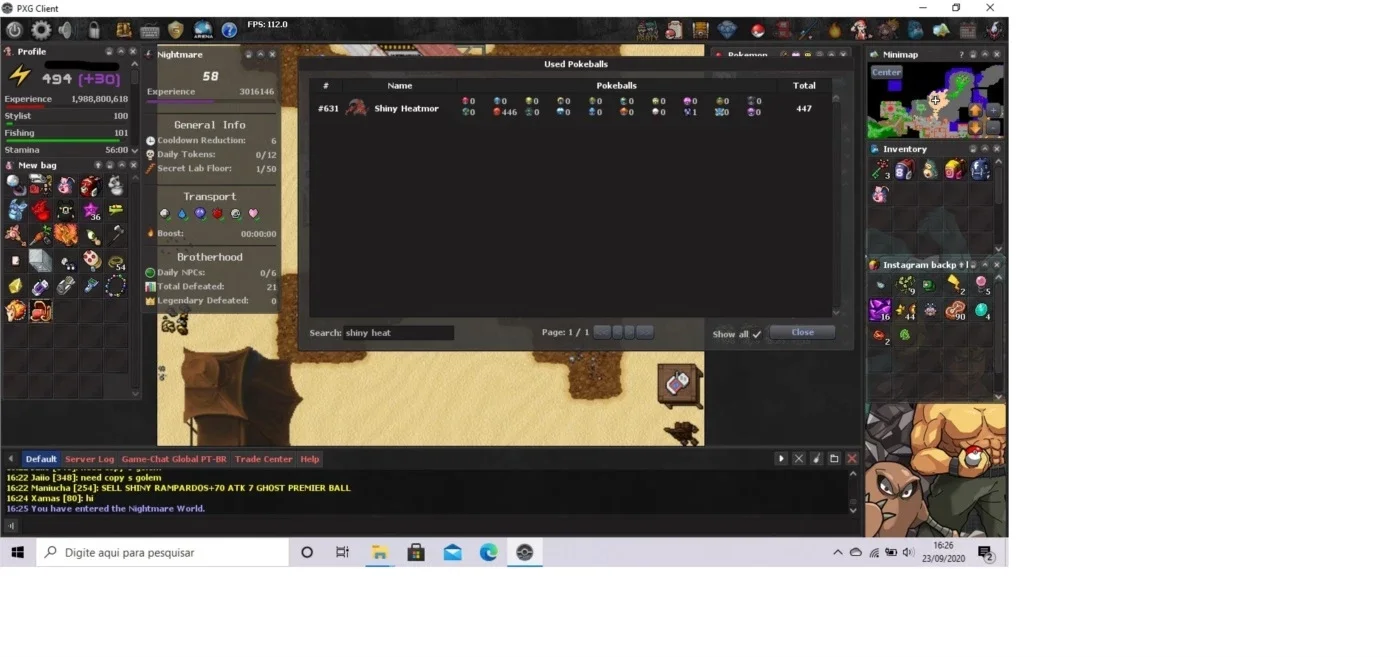Viewport: 1400px width, 657px height.
Task: Open the Windows notification center
Action: pyautogui.click(x=985, y=552)
